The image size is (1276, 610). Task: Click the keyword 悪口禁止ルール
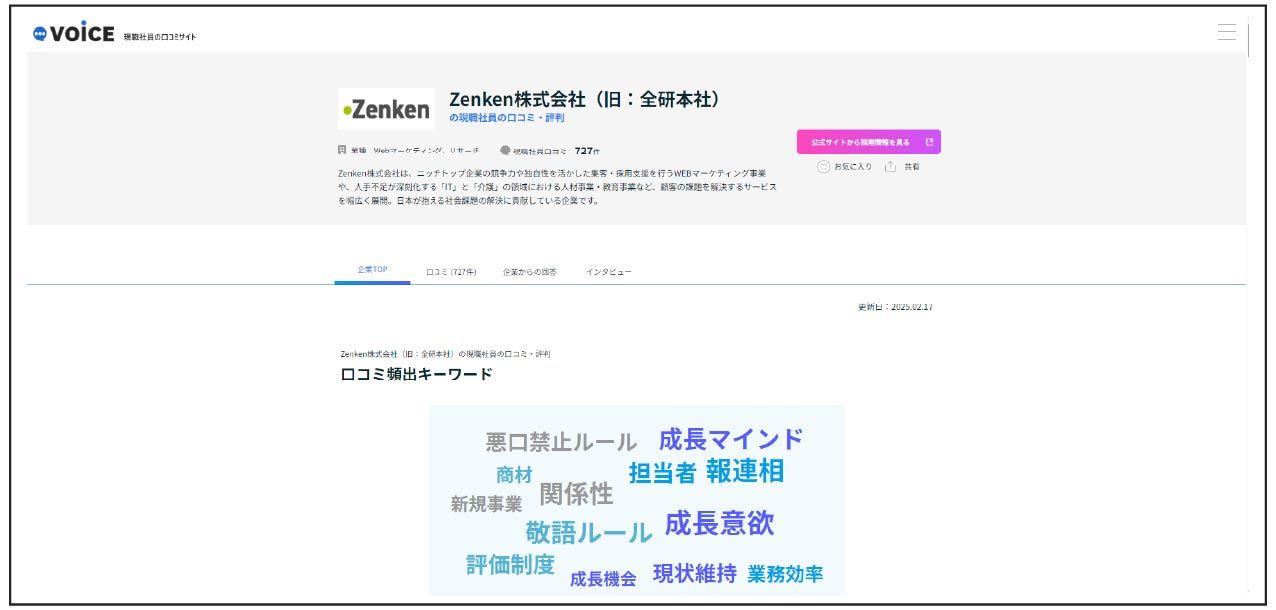click(561, 442)
